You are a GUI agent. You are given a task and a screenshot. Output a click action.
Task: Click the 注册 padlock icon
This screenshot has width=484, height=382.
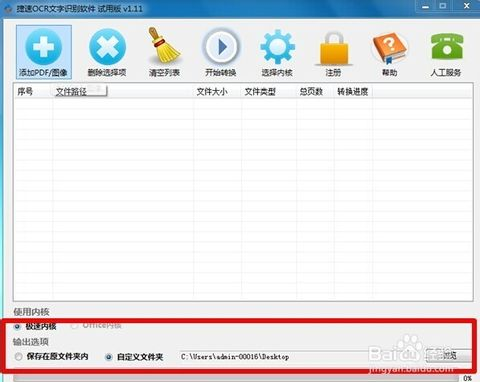334,48
